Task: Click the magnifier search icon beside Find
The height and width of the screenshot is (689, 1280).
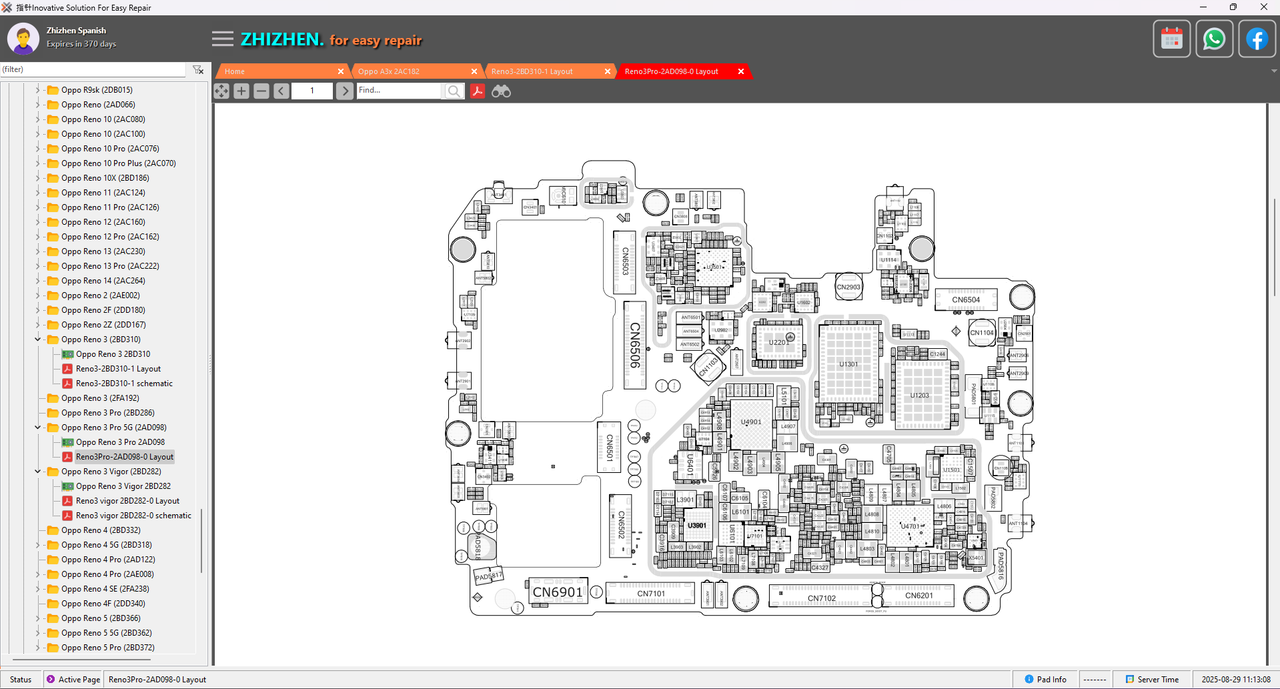Action: pos(454,91)
